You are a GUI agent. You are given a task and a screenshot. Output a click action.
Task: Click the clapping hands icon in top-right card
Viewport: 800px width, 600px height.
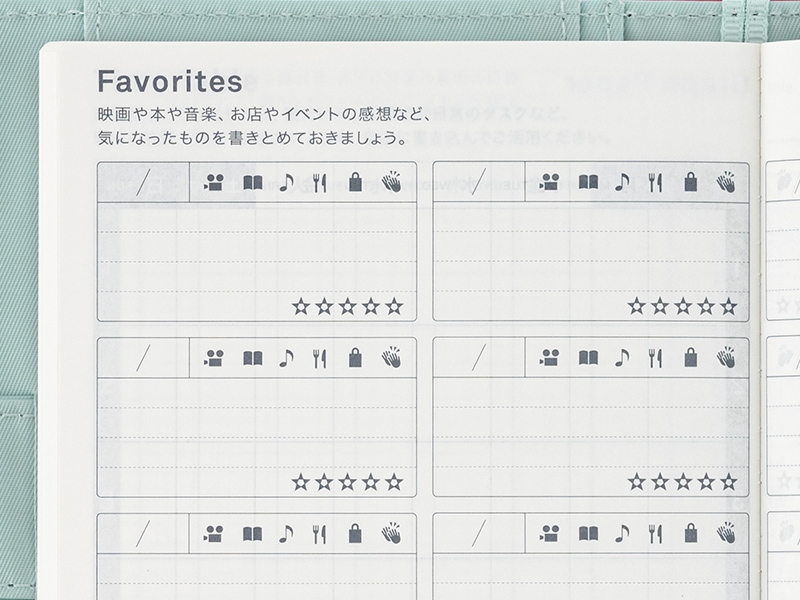726,182
